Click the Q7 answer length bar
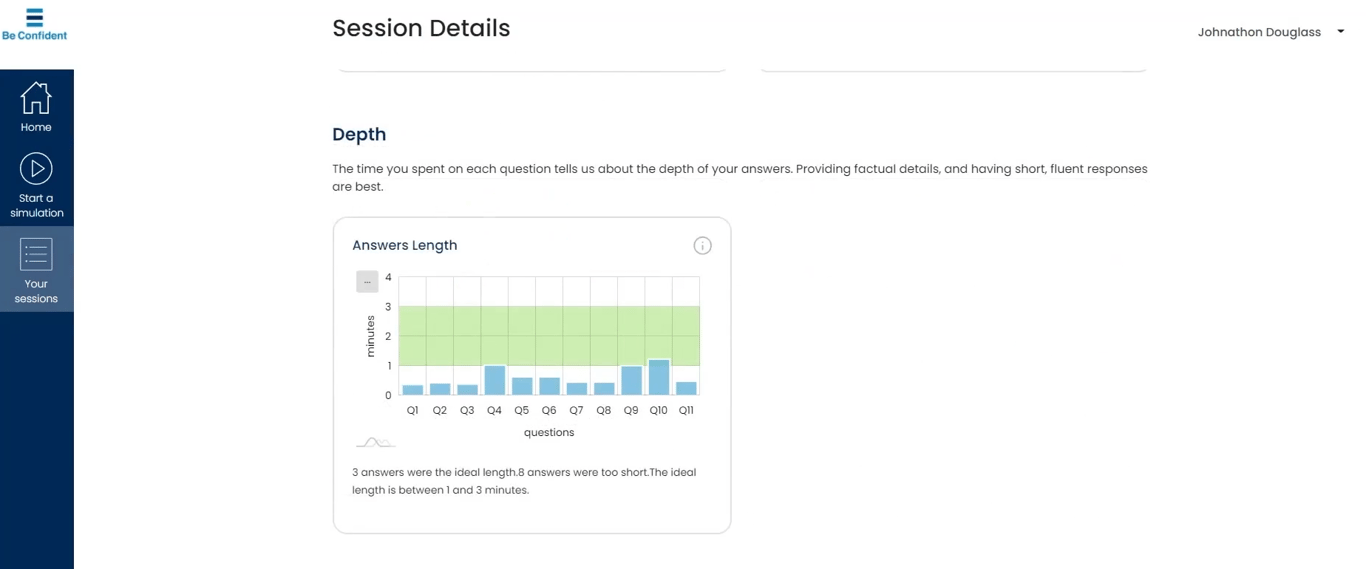The width and height of the screenshot is (1366, 569). click(576, 389)
